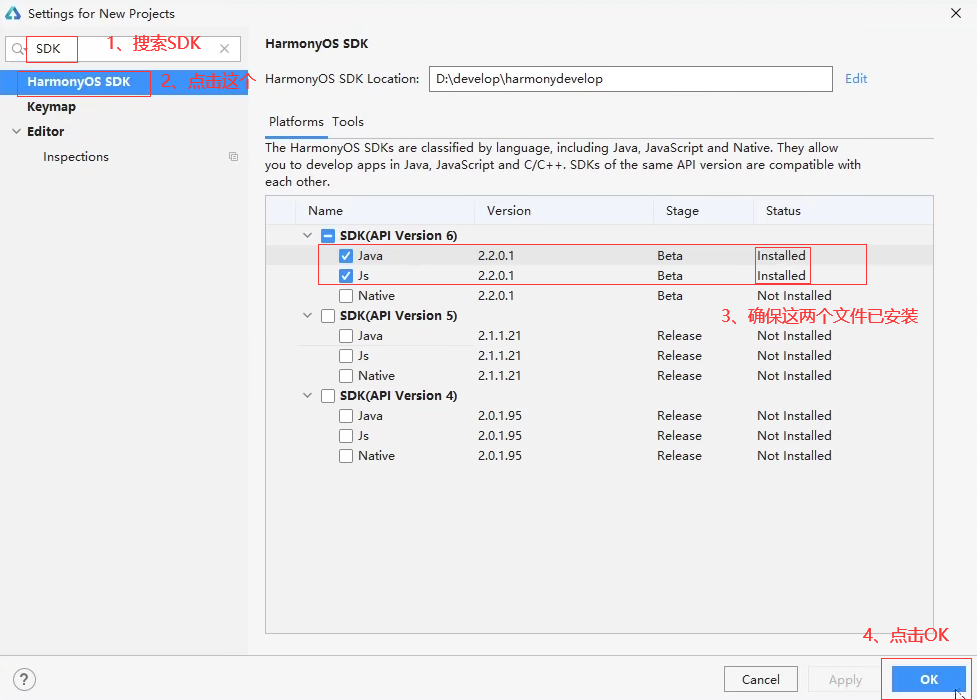
Task: Click the Apply button
Action: click(x=845, y=679)
